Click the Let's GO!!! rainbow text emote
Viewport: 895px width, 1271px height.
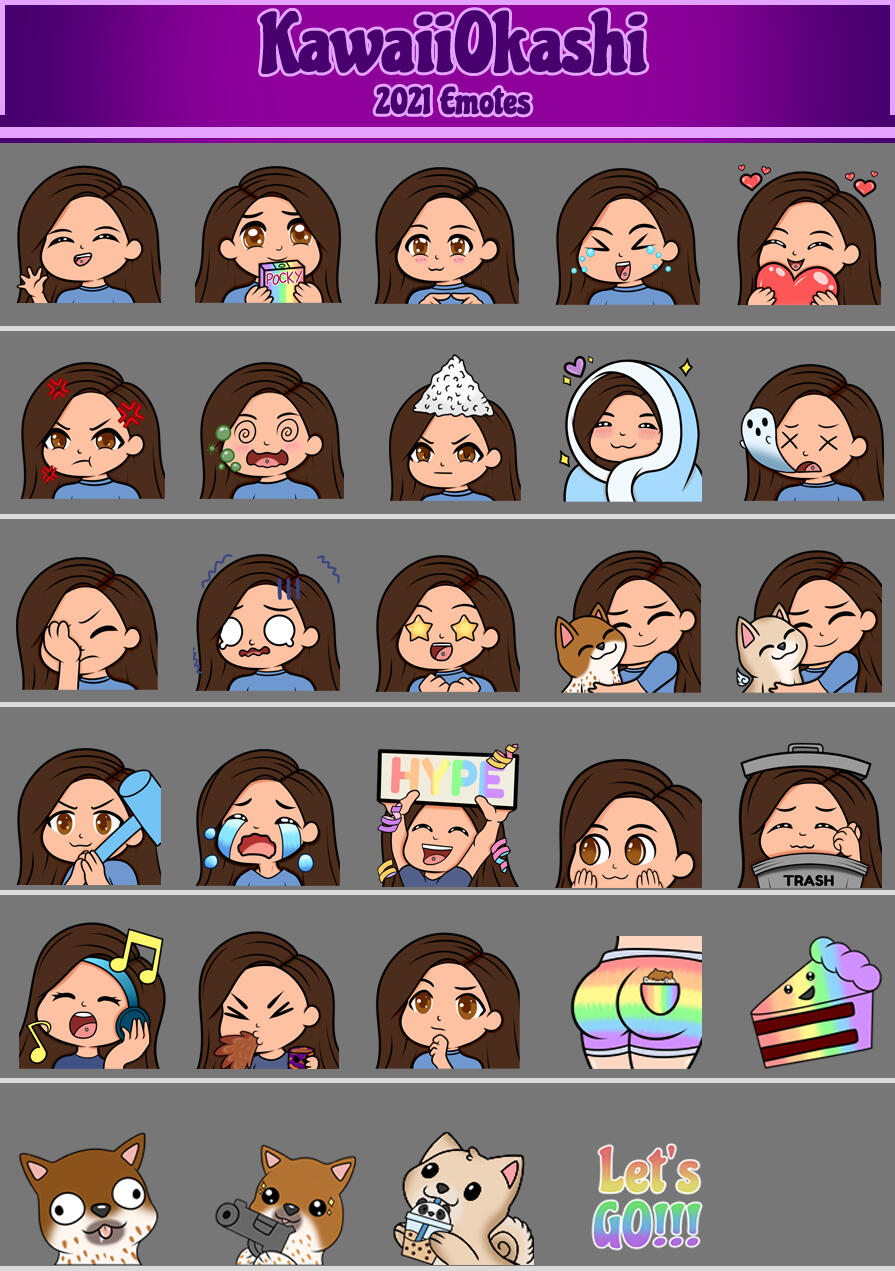pyautogui.click(x=648, y=1196)
